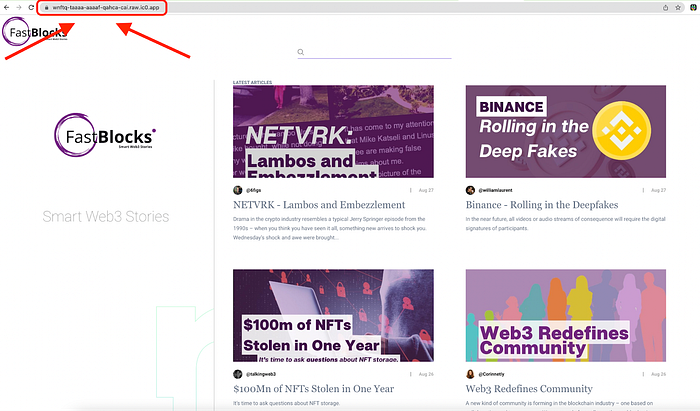Click the summary 'It's time to ask questions about NFT storage.'
Screen dimensions: 700x411
pyautogui.click(x=286, y=403)
